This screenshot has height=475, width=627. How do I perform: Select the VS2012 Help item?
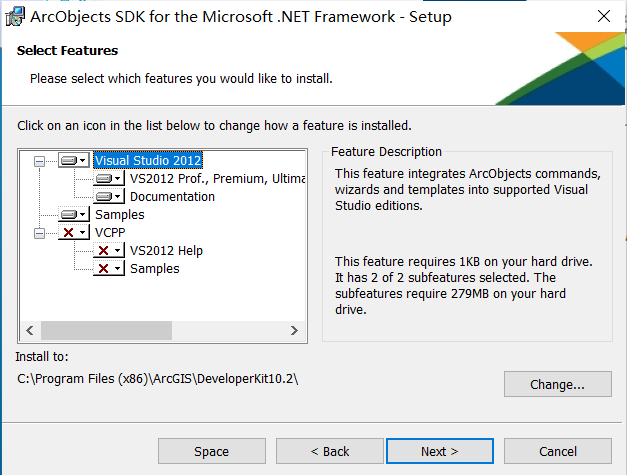166,251
